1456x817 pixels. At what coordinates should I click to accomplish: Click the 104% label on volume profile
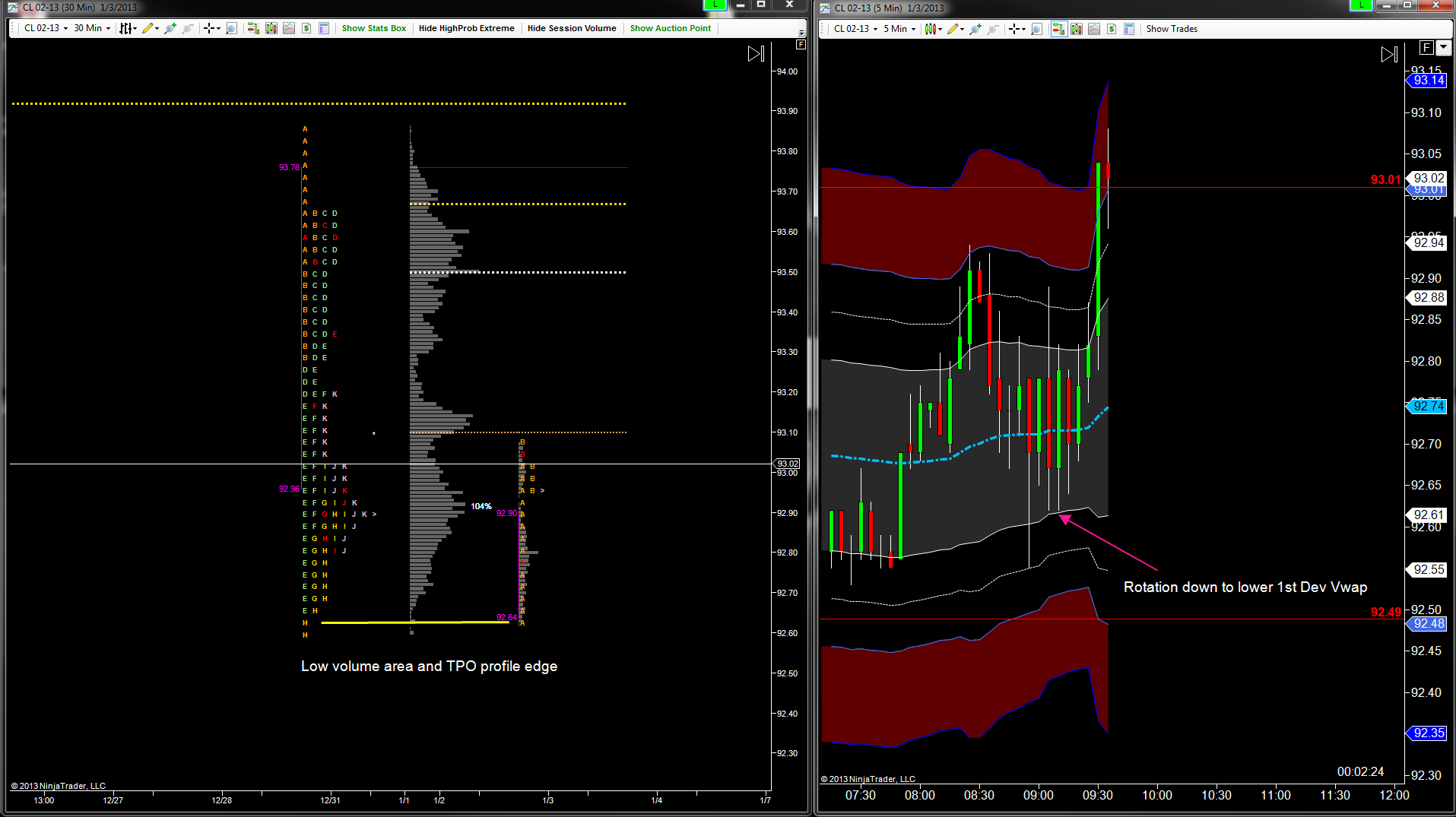481,506
